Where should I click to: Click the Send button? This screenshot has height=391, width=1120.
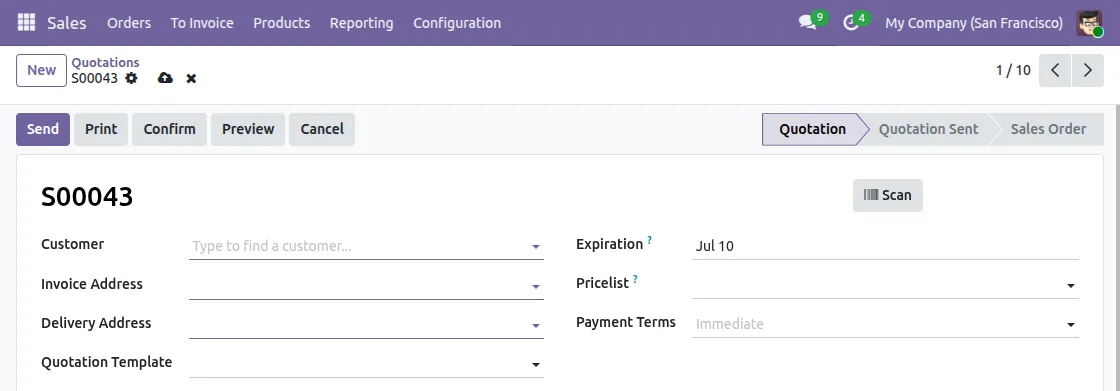pos(43,129)
